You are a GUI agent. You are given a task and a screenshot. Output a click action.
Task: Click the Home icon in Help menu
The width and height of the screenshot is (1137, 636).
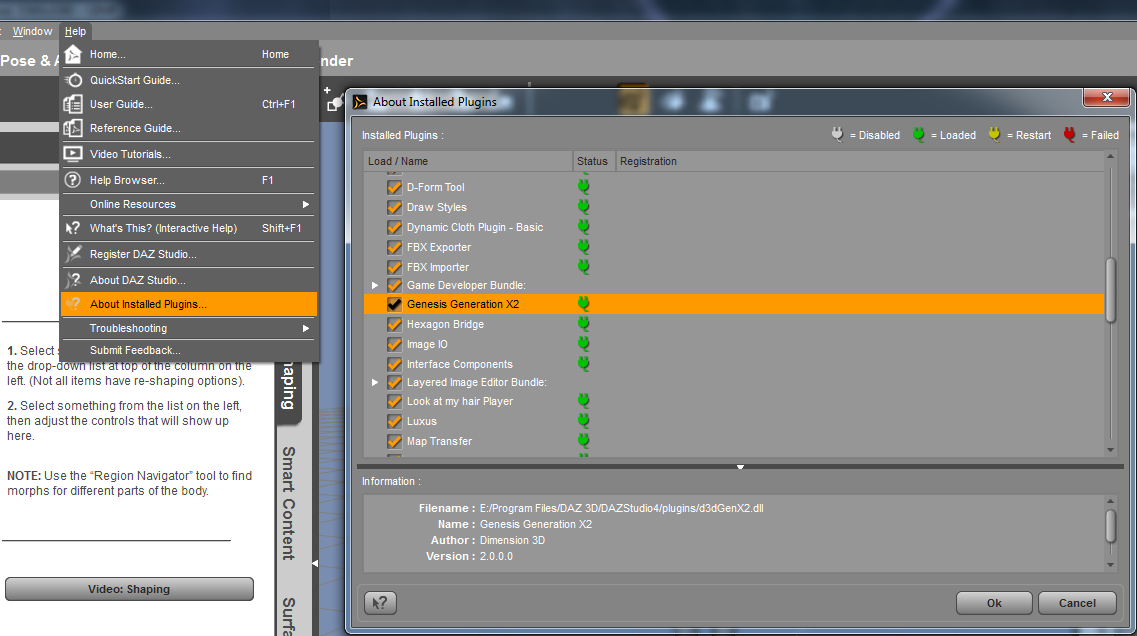tap(73, 54)
